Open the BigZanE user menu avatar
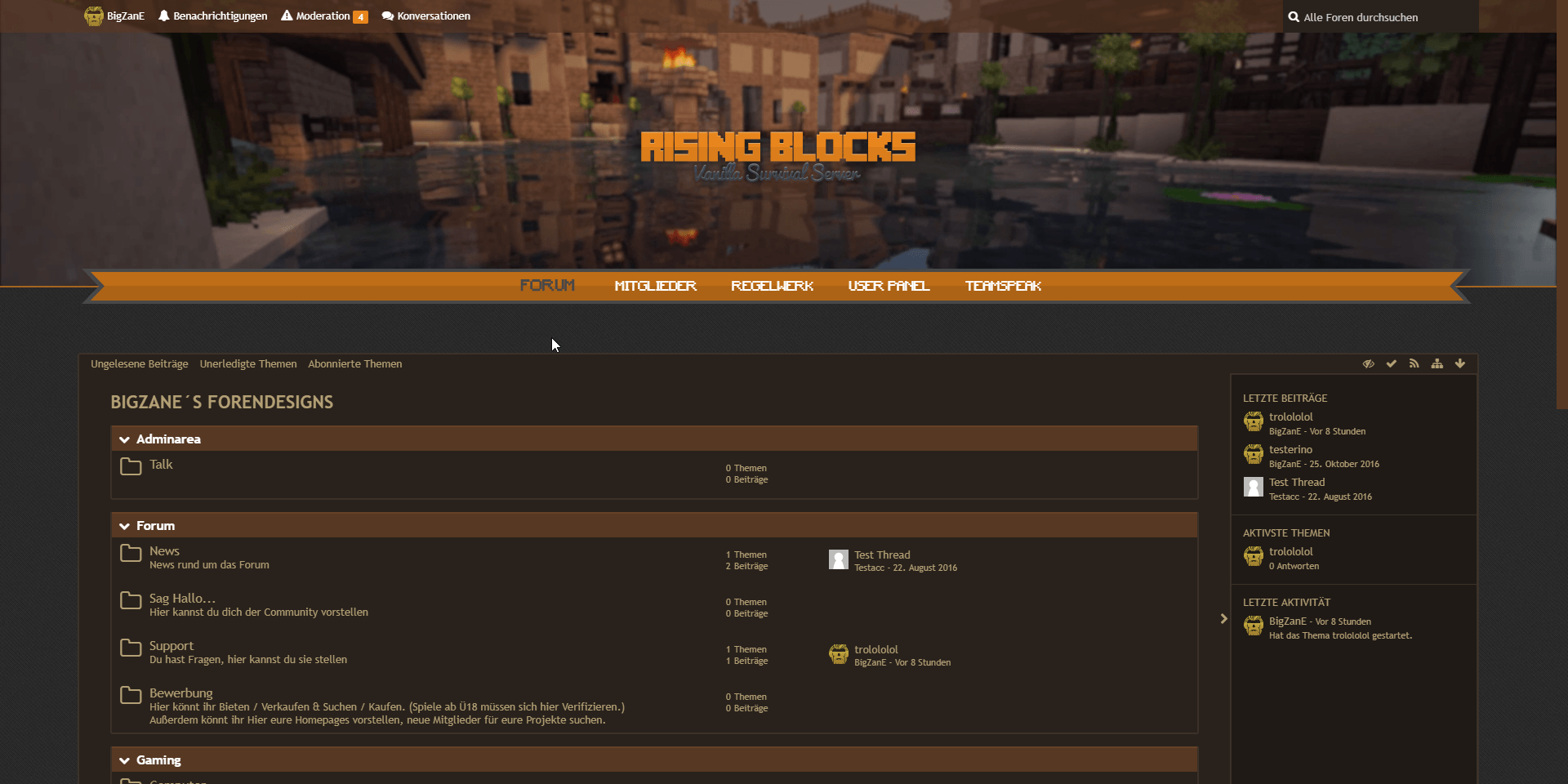Viewport: 1568px width, 784px height. (94, 16)
